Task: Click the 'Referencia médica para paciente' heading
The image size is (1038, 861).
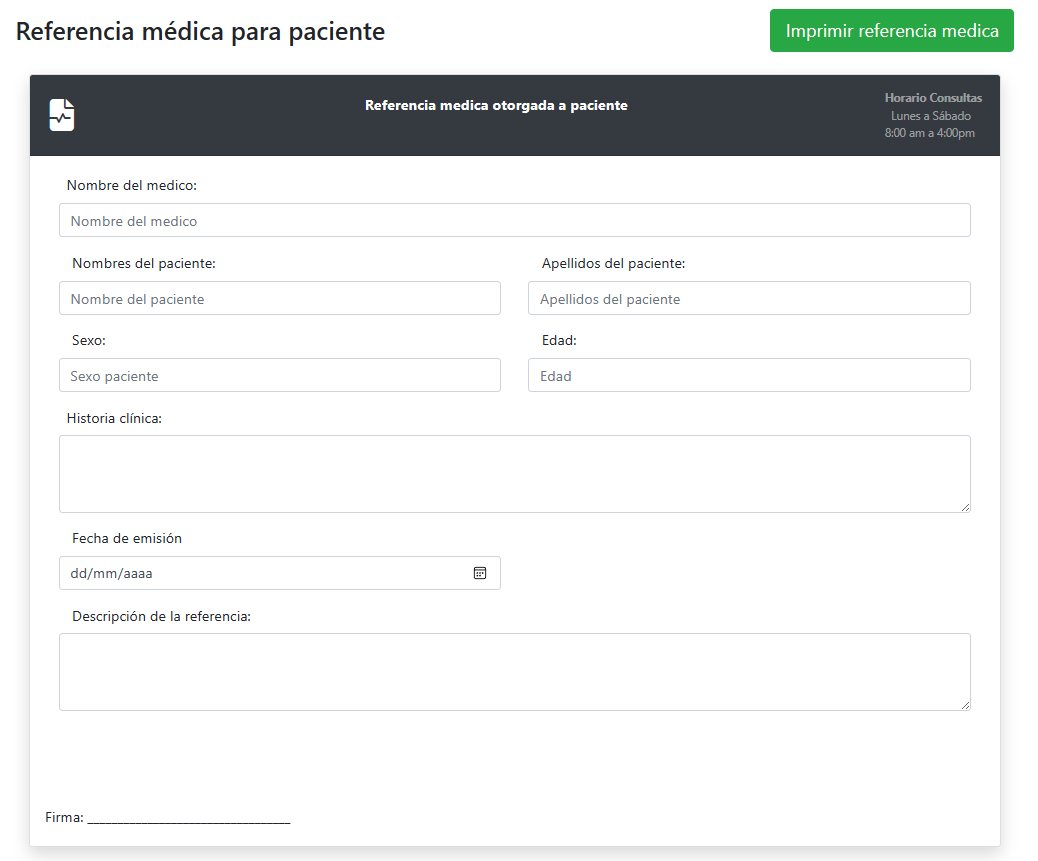Action: coord(200,31)
